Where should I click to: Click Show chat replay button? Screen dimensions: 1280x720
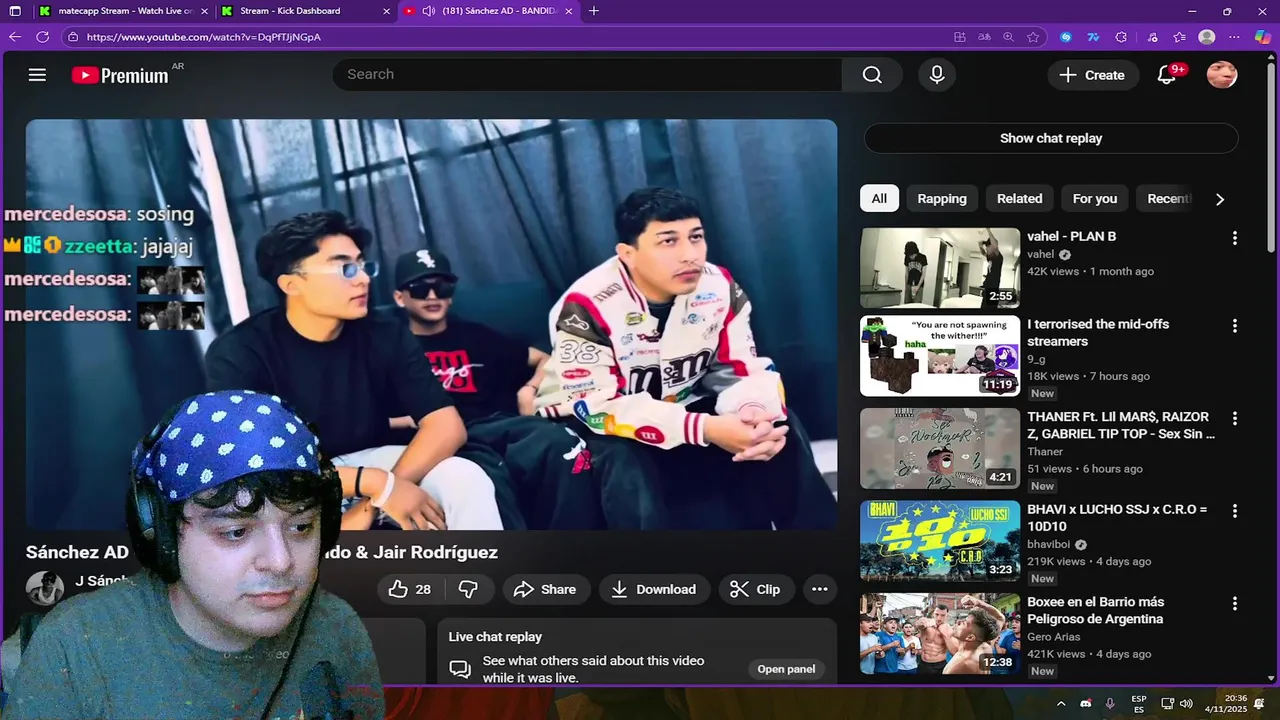click(x=1051, y=138)
